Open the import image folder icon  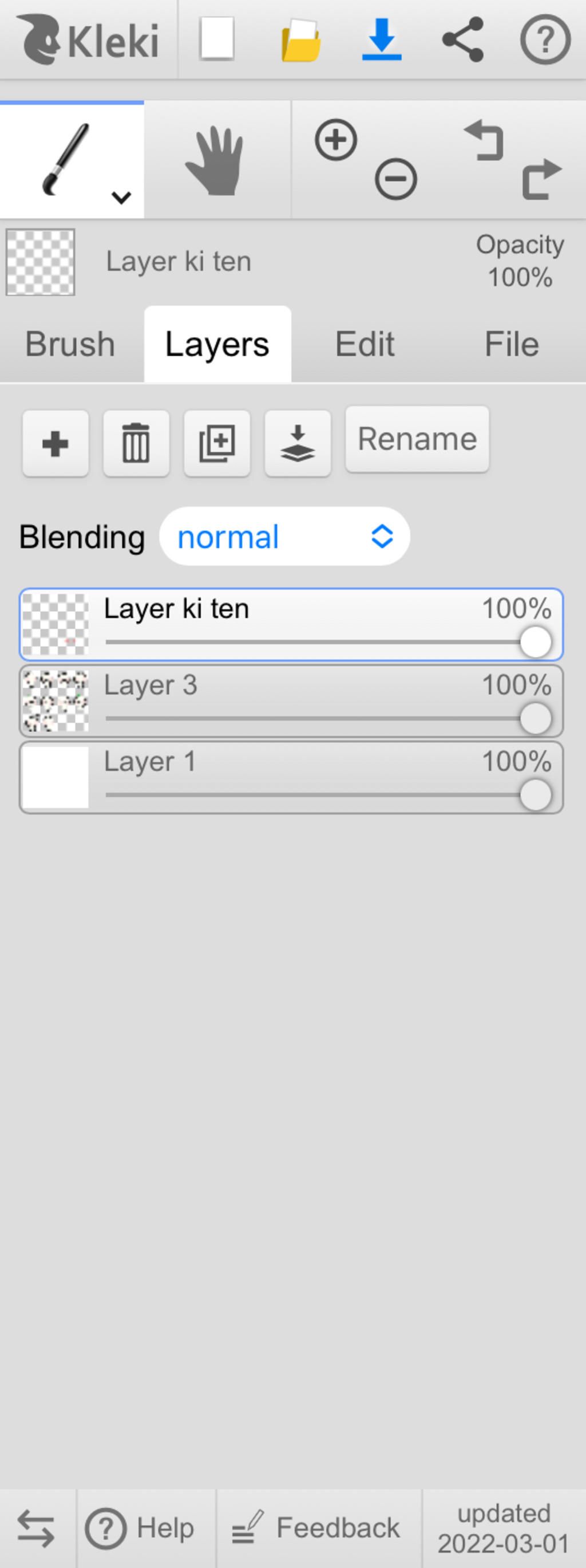point(300,40)
